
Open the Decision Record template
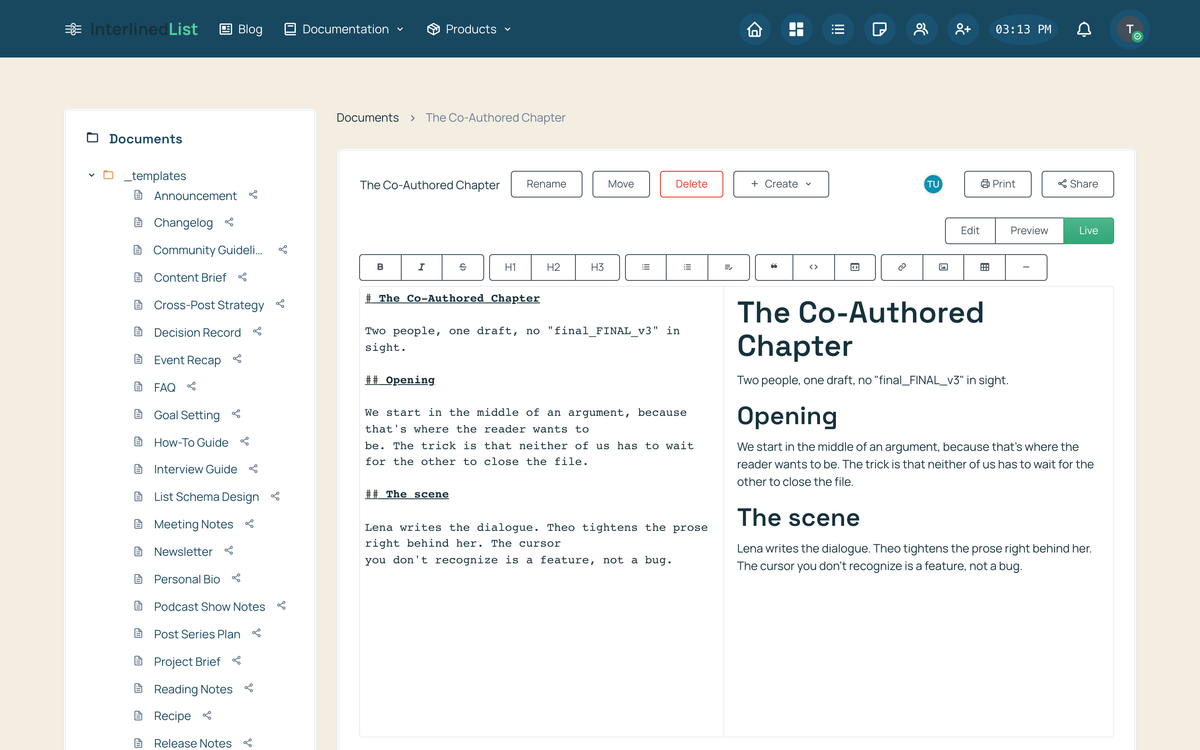click(x=197, y=332)
